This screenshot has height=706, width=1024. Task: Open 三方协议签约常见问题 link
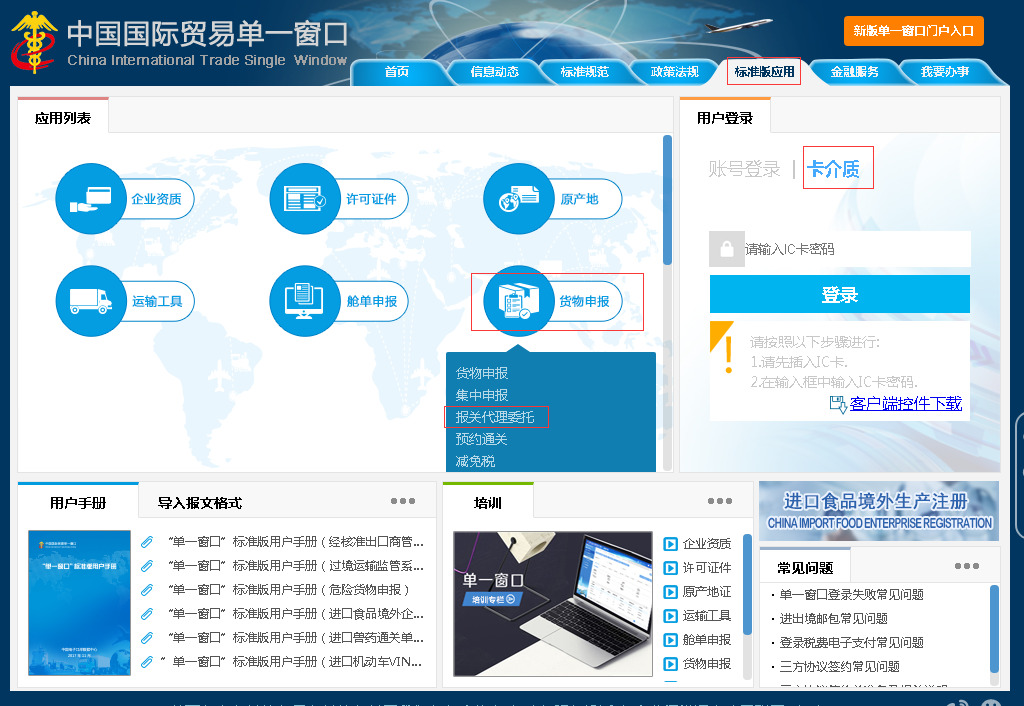pyautogui.click(x=840, y=667)
